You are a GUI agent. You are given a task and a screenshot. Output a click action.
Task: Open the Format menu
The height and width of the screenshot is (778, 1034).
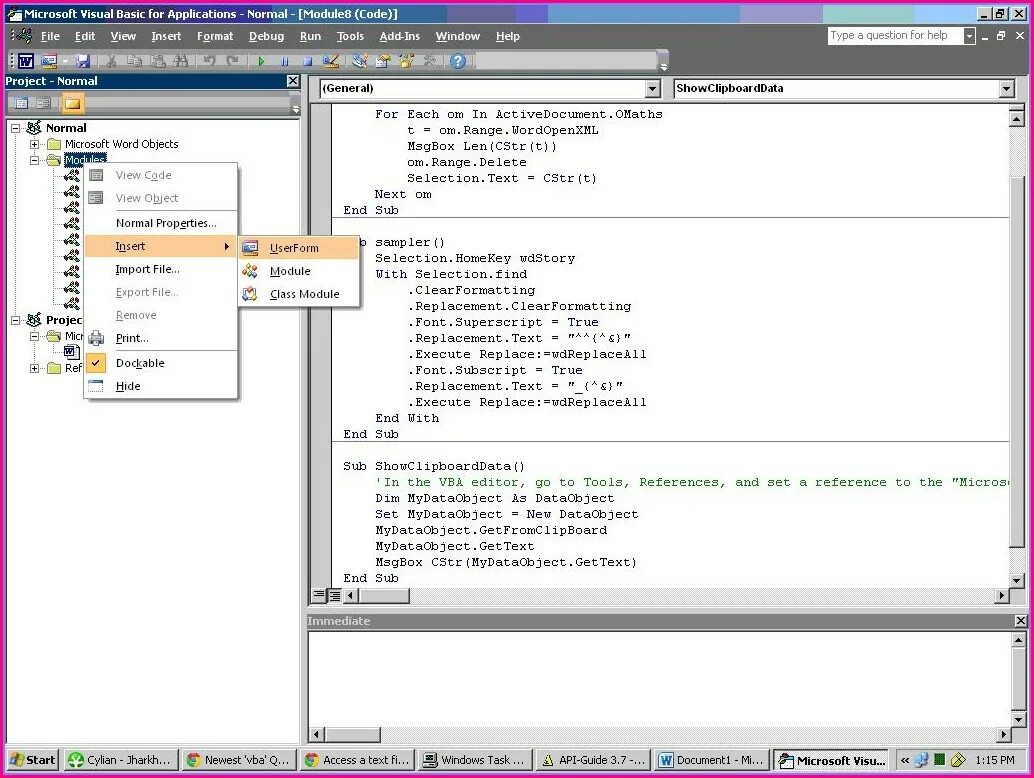[x=215, y=36]
